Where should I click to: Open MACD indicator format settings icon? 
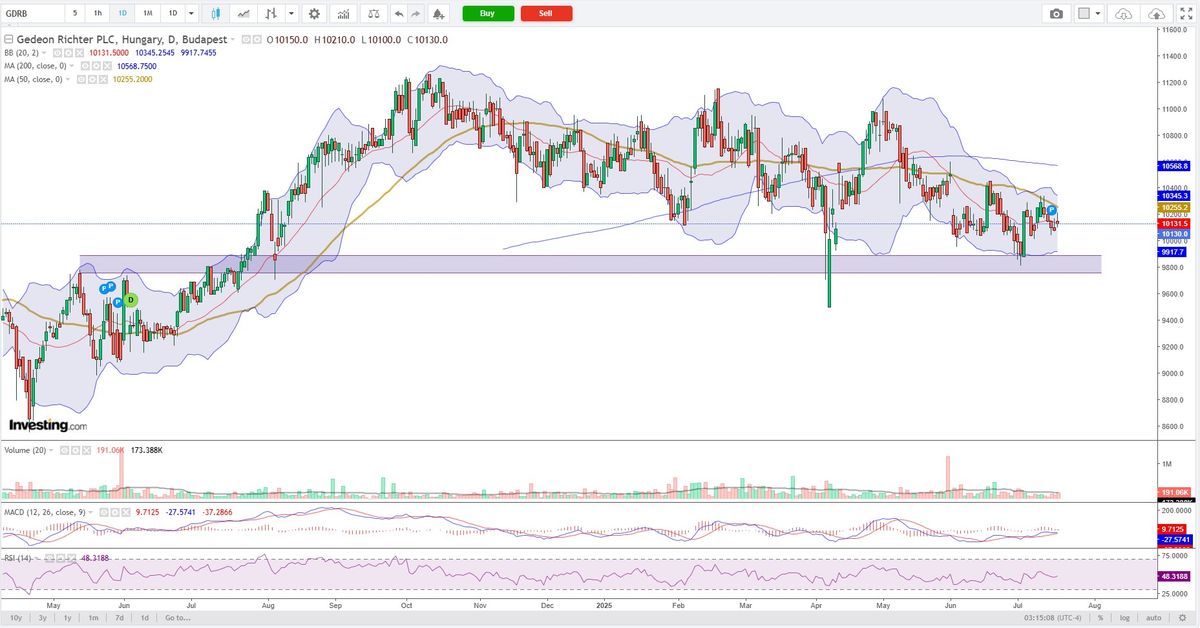point(114,513)
